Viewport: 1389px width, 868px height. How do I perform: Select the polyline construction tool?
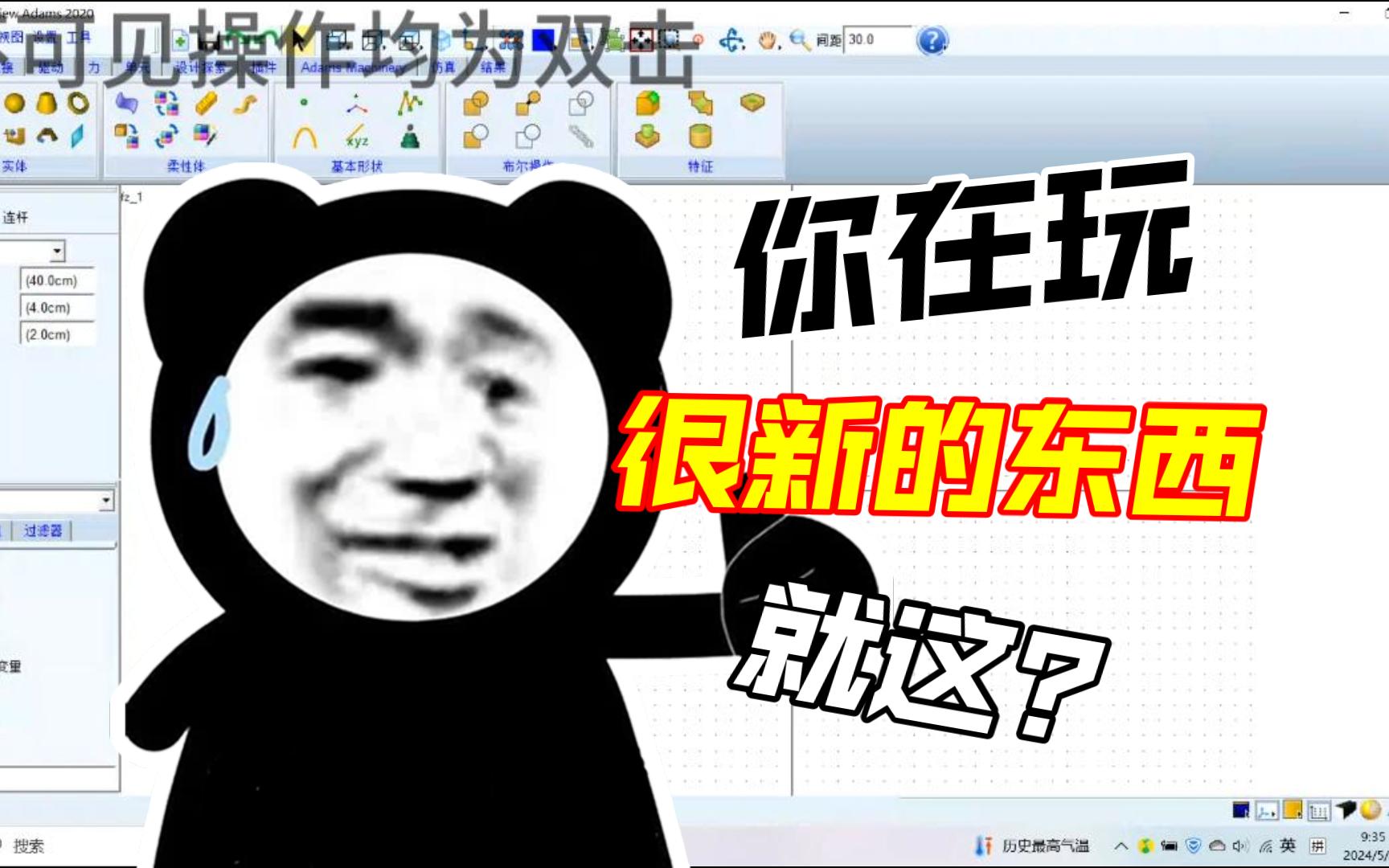(410, 104)
